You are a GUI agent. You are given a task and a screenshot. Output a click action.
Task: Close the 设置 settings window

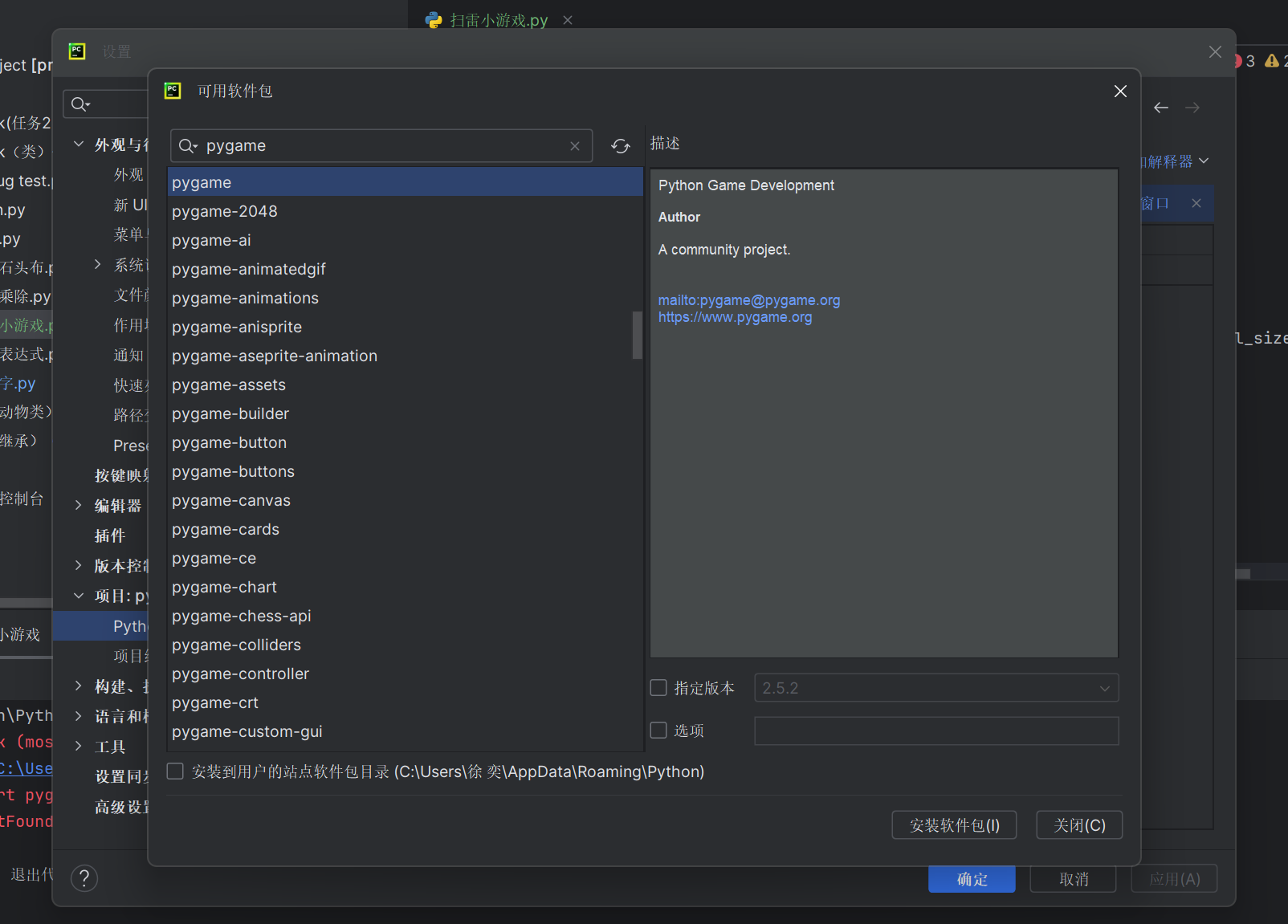(1215, 51)
